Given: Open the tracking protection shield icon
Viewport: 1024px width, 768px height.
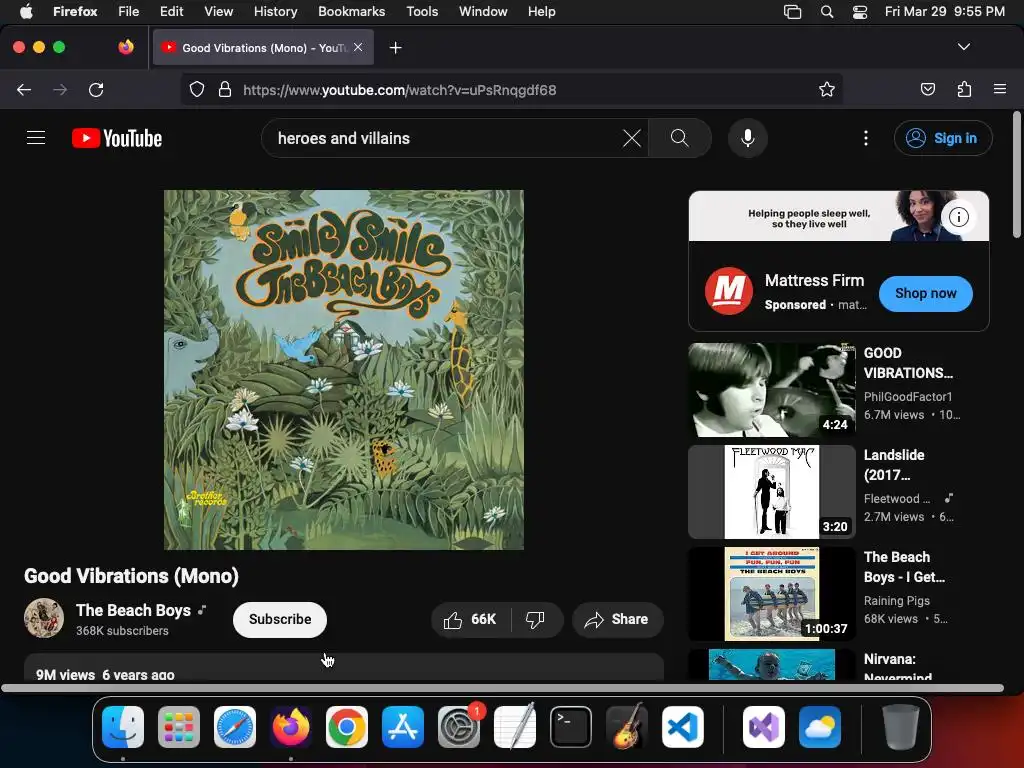Looking at the screenshot, I should (x=197, y=89).
